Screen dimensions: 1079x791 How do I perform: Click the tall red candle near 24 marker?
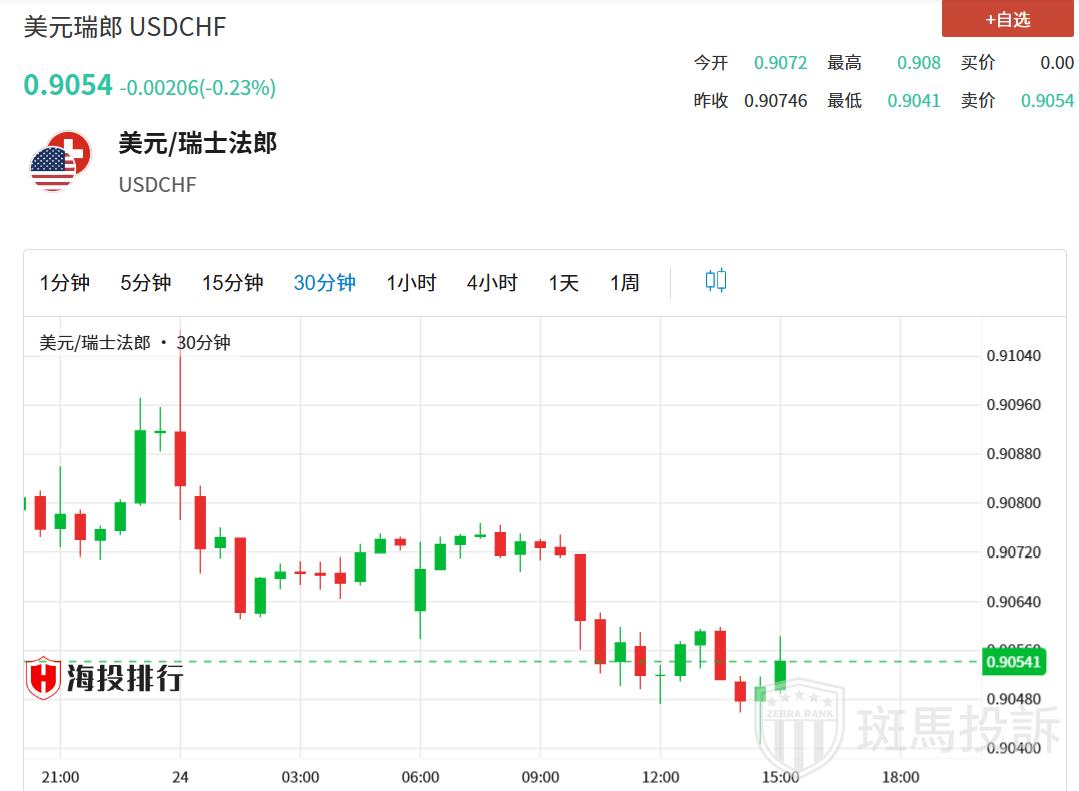tap(180, 458)
